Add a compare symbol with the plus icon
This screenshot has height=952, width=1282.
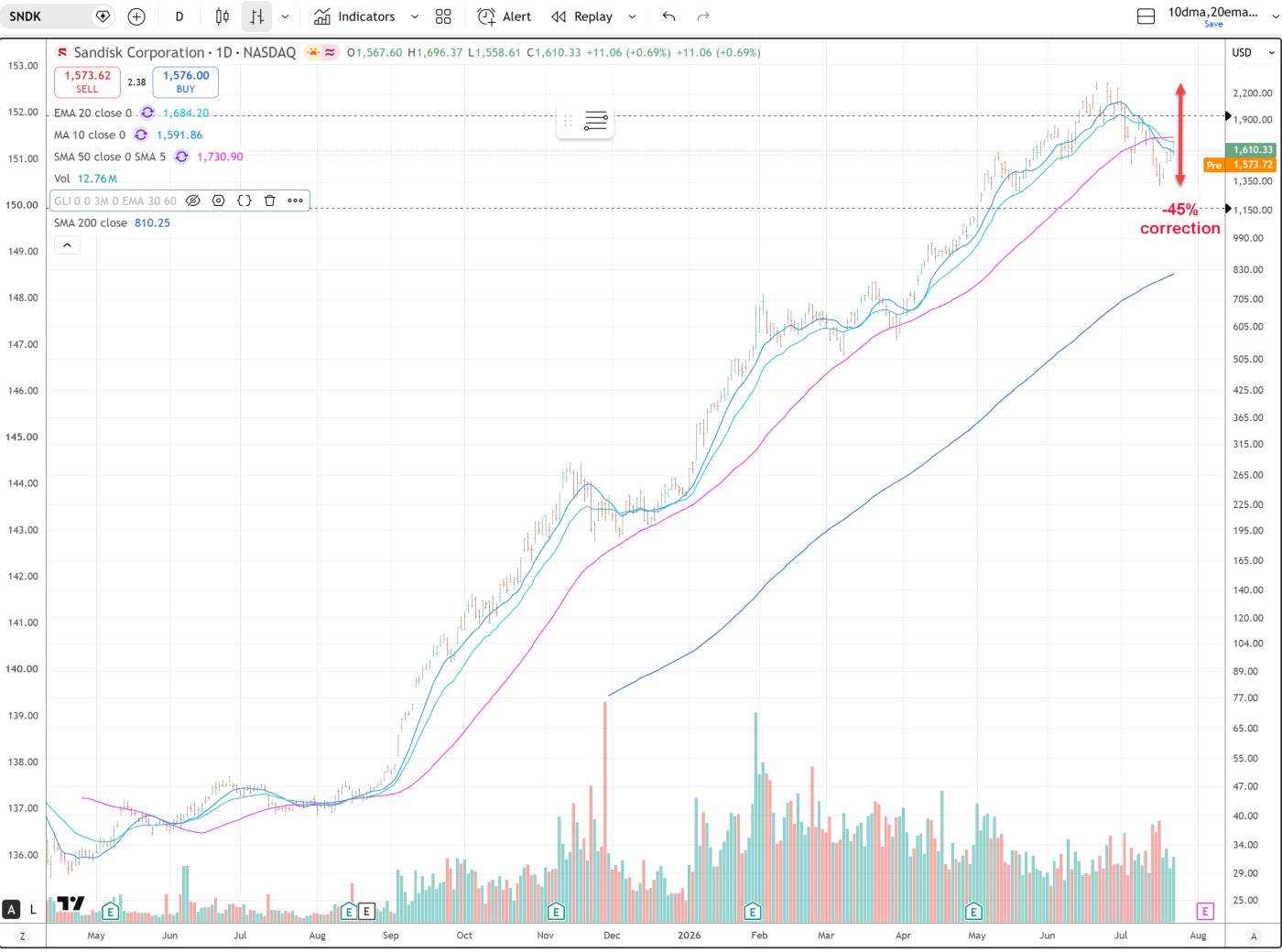click(136, 16)
